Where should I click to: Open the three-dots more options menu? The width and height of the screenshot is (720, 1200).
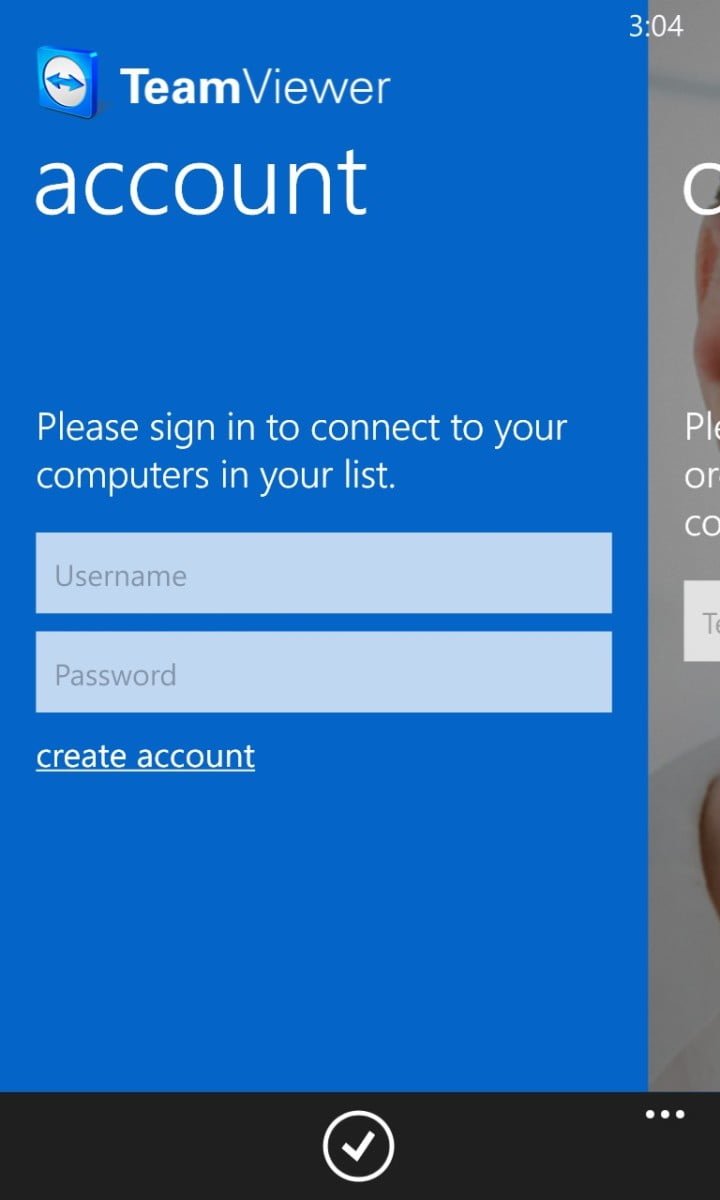(665, 1115)
